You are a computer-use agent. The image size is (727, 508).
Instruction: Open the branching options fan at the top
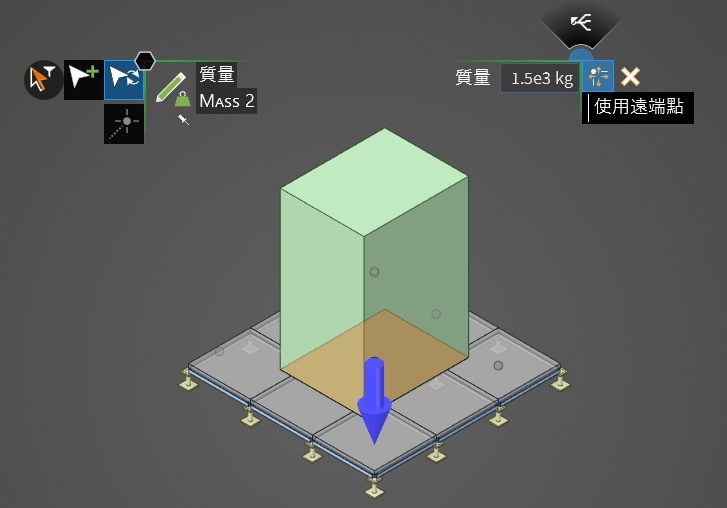pyautogui.click(x=580, y=22)
